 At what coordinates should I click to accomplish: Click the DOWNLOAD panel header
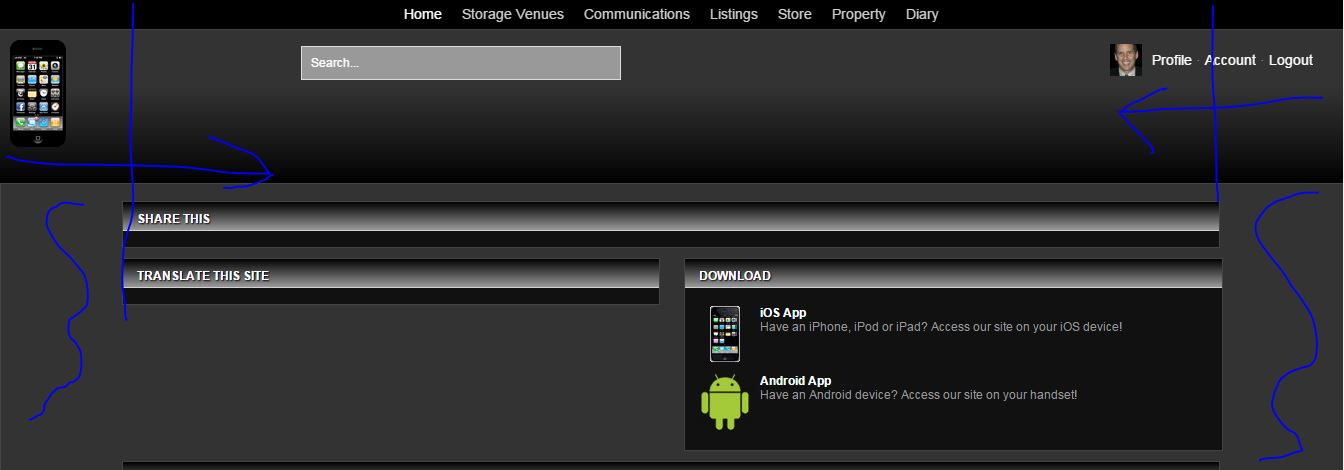pyautogui.click(x=953, y=274)
